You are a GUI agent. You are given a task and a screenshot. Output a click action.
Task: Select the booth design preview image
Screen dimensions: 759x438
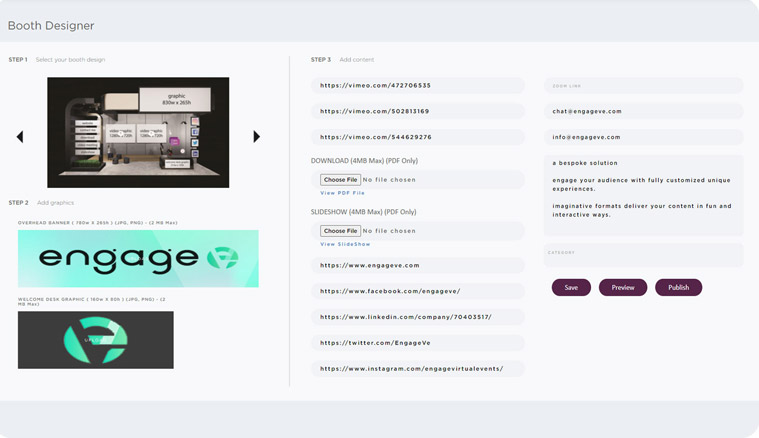click(138, 132)
